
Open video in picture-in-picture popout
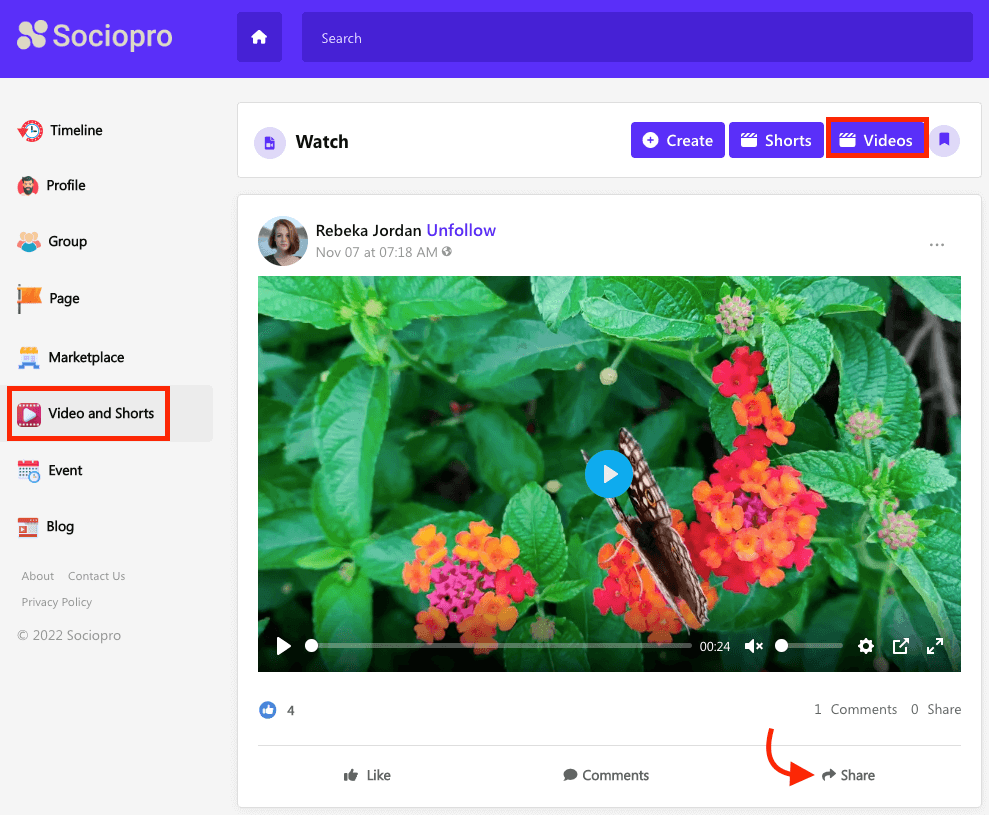[x=900, y=646]
